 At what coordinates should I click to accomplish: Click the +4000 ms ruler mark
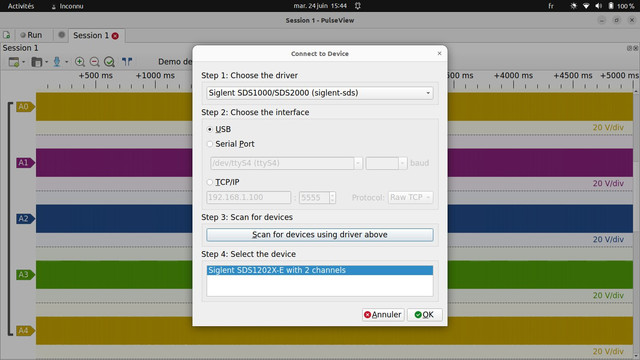513,76
